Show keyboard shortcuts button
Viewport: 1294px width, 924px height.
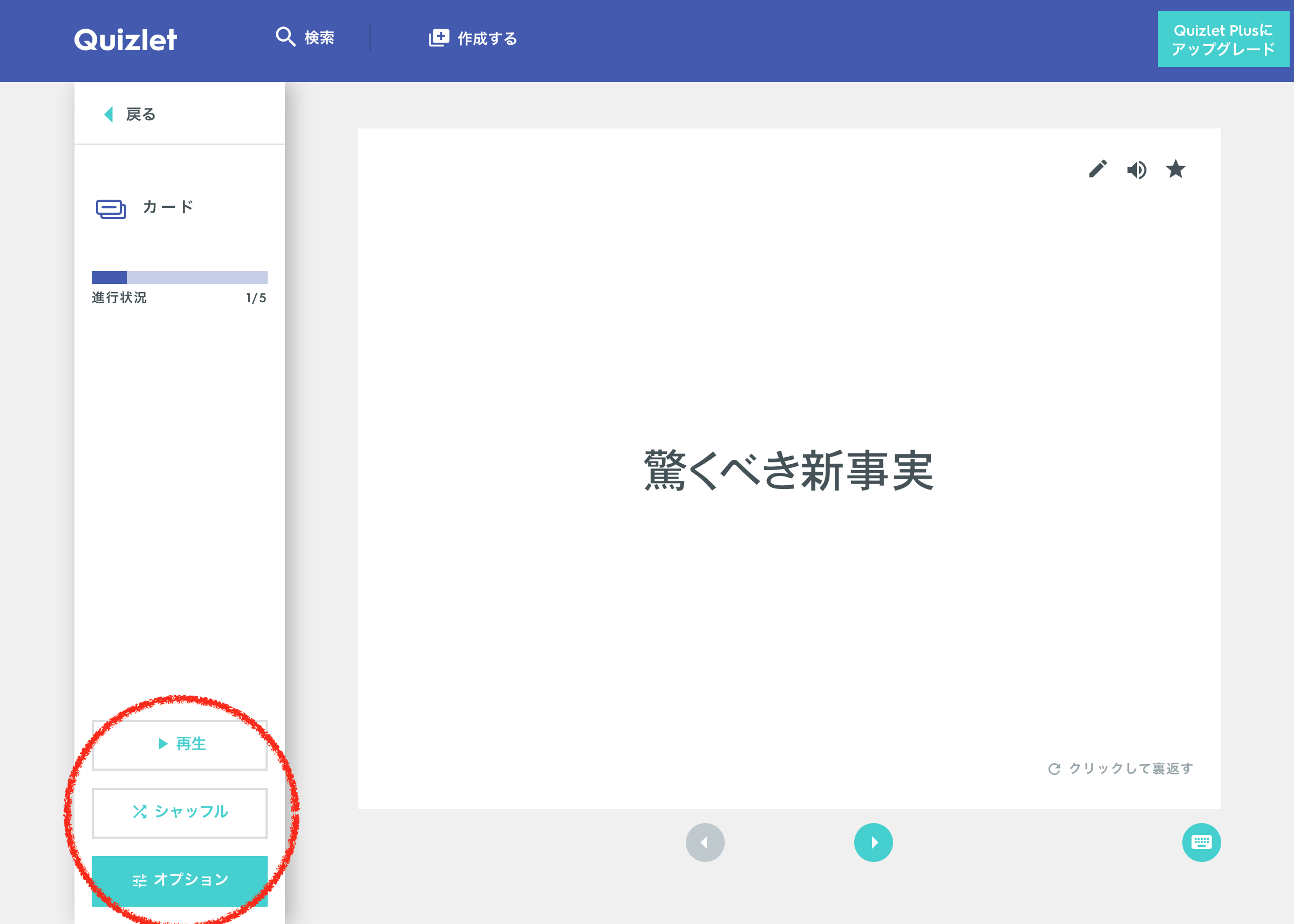coord(1201,843)
